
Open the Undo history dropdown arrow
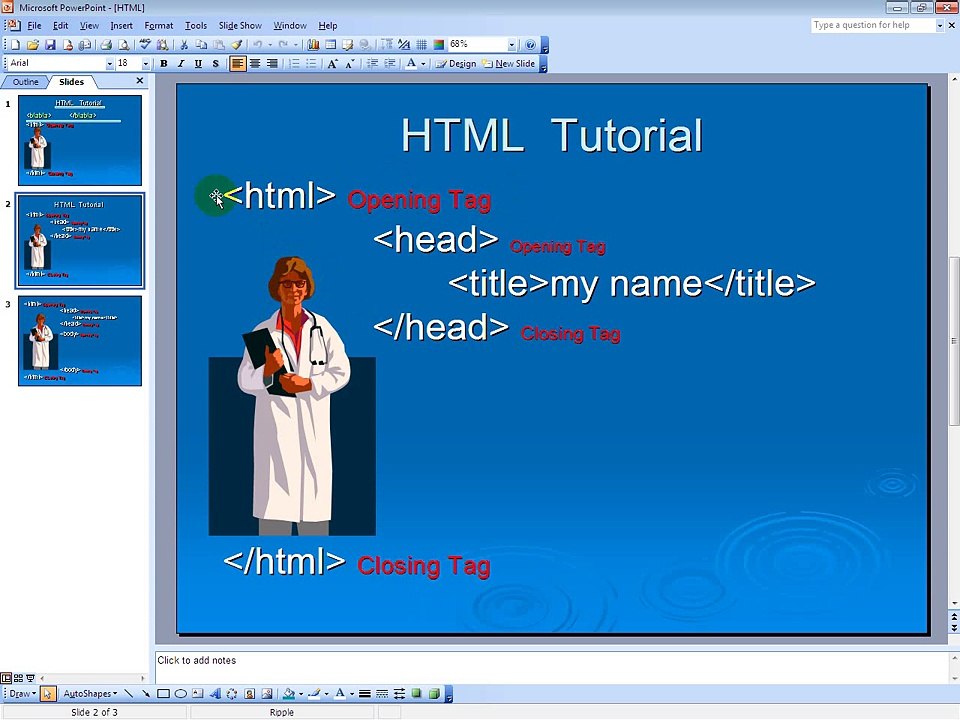(x=270, y=45)
